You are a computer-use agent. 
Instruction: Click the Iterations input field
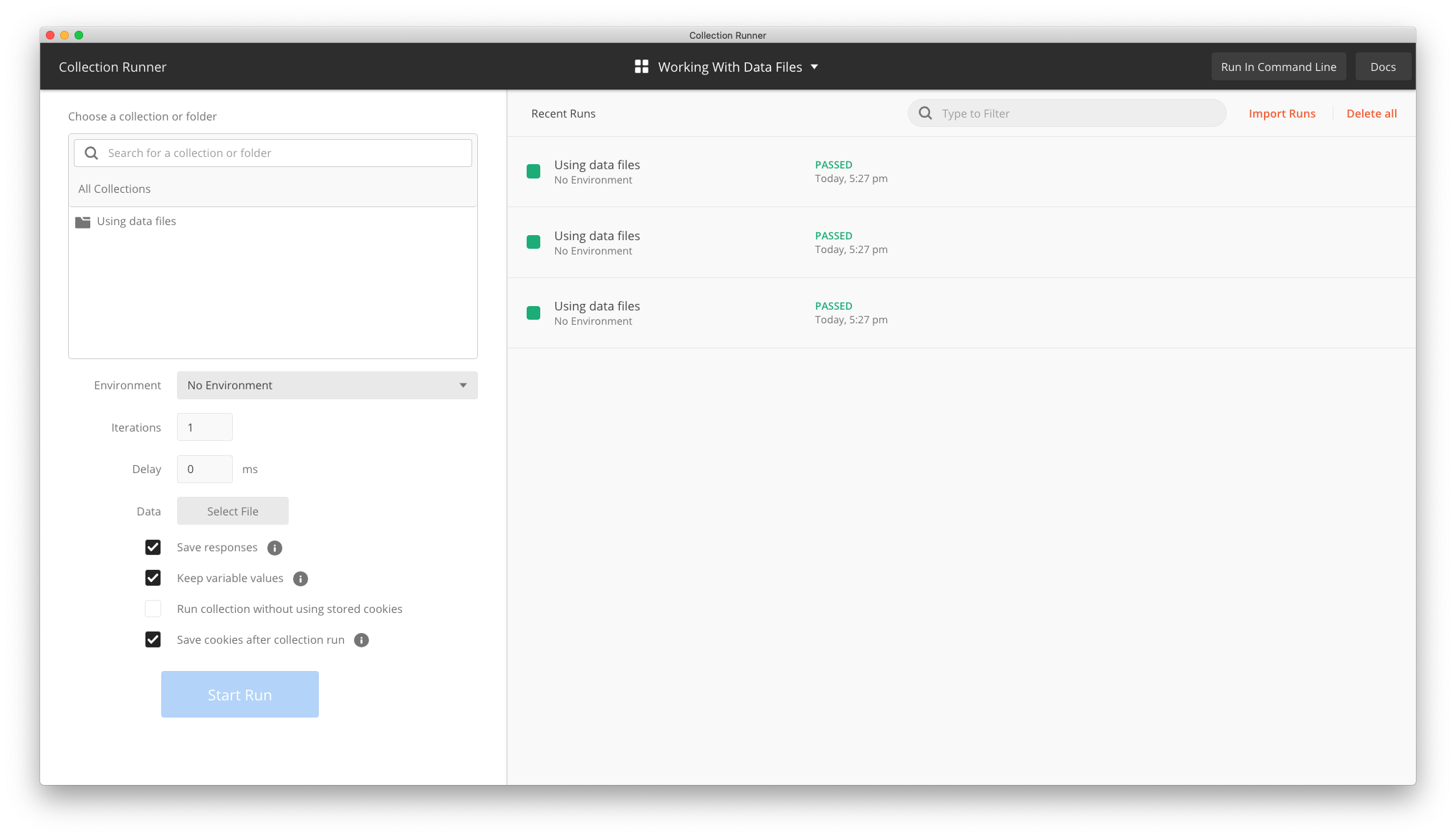(x=205, y=427)
